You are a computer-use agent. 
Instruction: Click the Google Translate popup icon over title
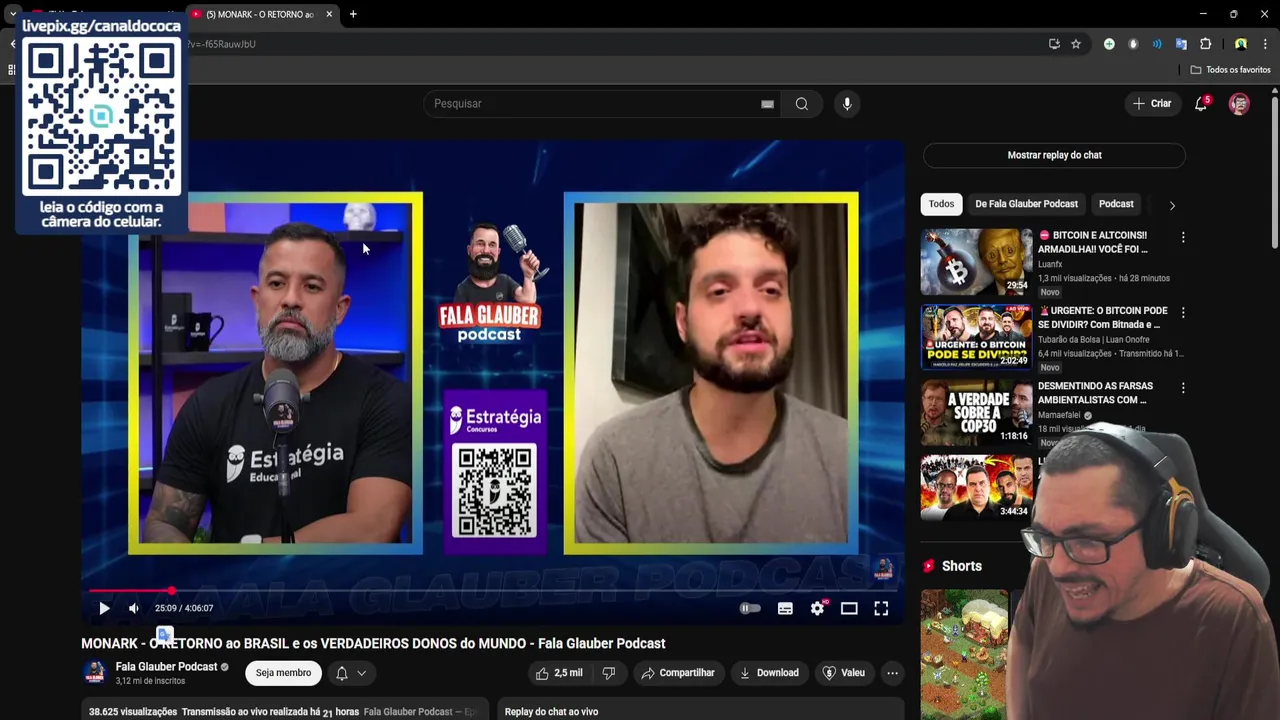tap(165, 634)
